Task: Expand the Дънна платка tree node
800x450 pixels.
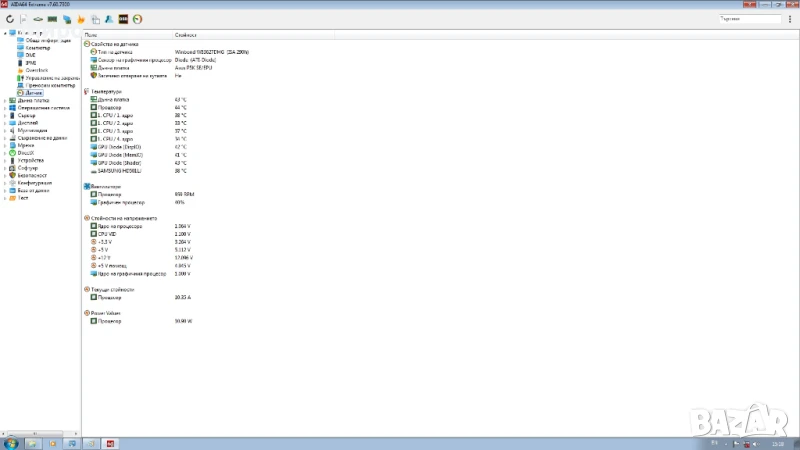Action: pos(4,100)
